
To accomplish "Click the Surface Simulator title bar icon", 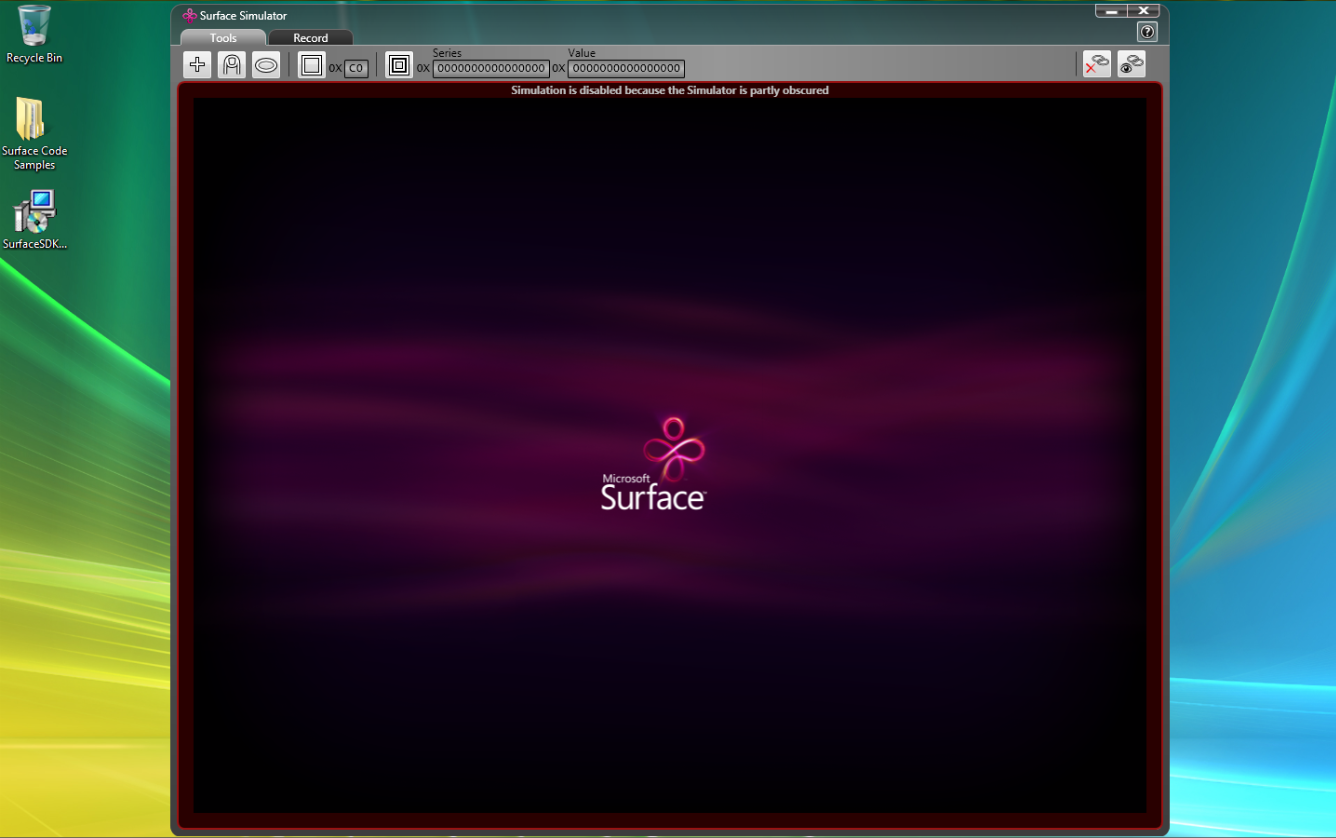I will pyautogui.click(x=189, y=16).
